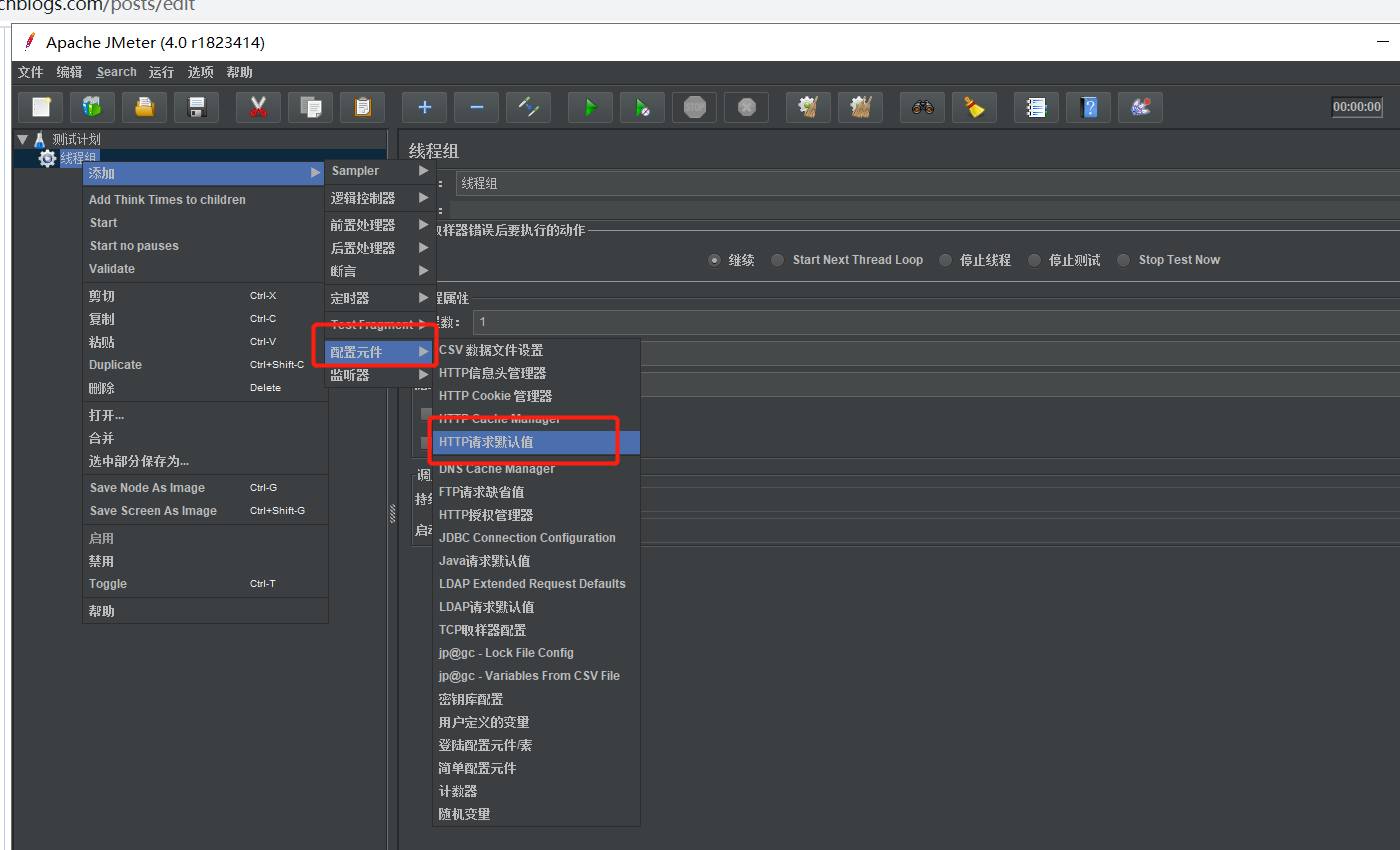Choose Save Node As Image entry

click(x=205, y=488)
